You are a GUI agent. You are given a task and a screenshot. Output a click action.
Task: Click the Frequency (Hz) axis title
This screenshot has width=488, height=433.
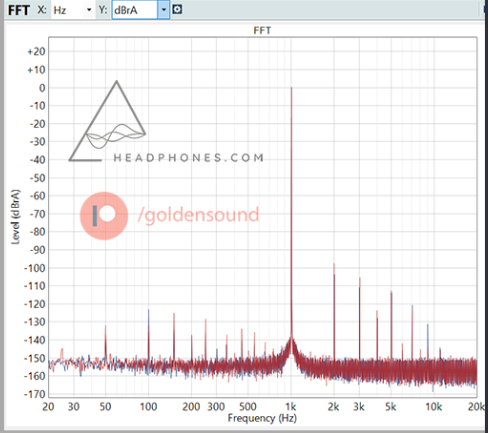(262, 418)
